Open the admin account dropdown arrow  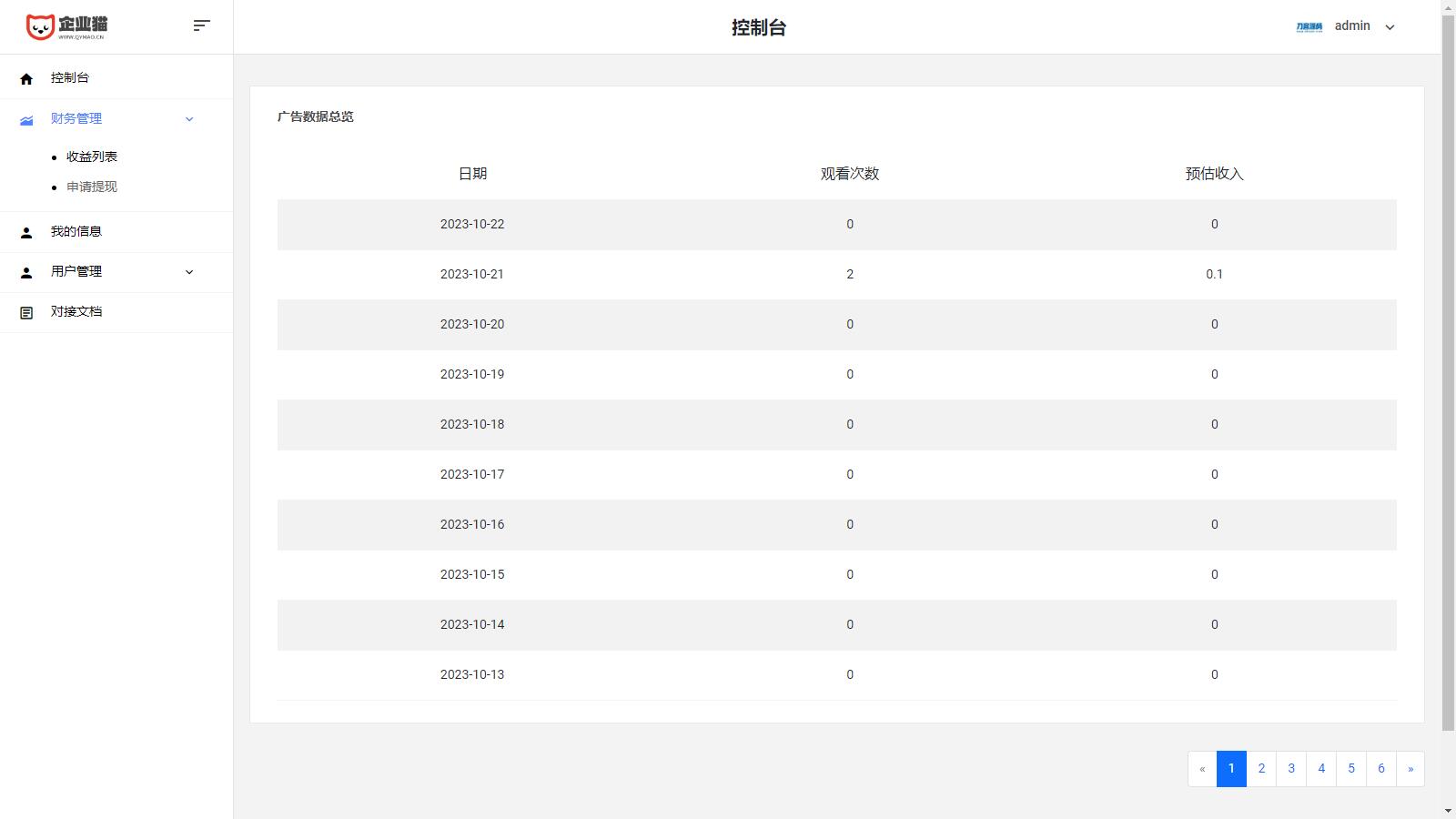[1390, 27]
